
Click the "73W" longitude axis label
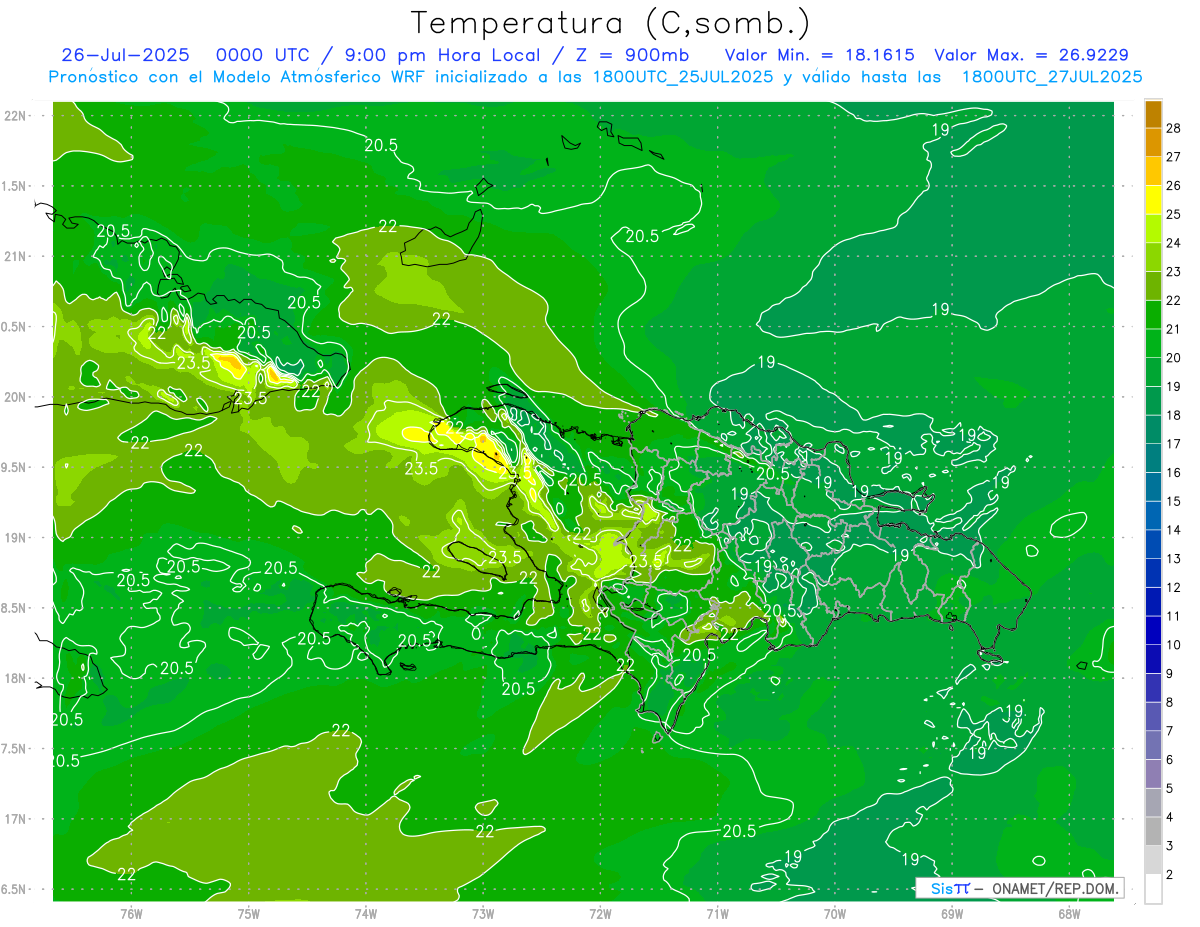click(483, 914)
